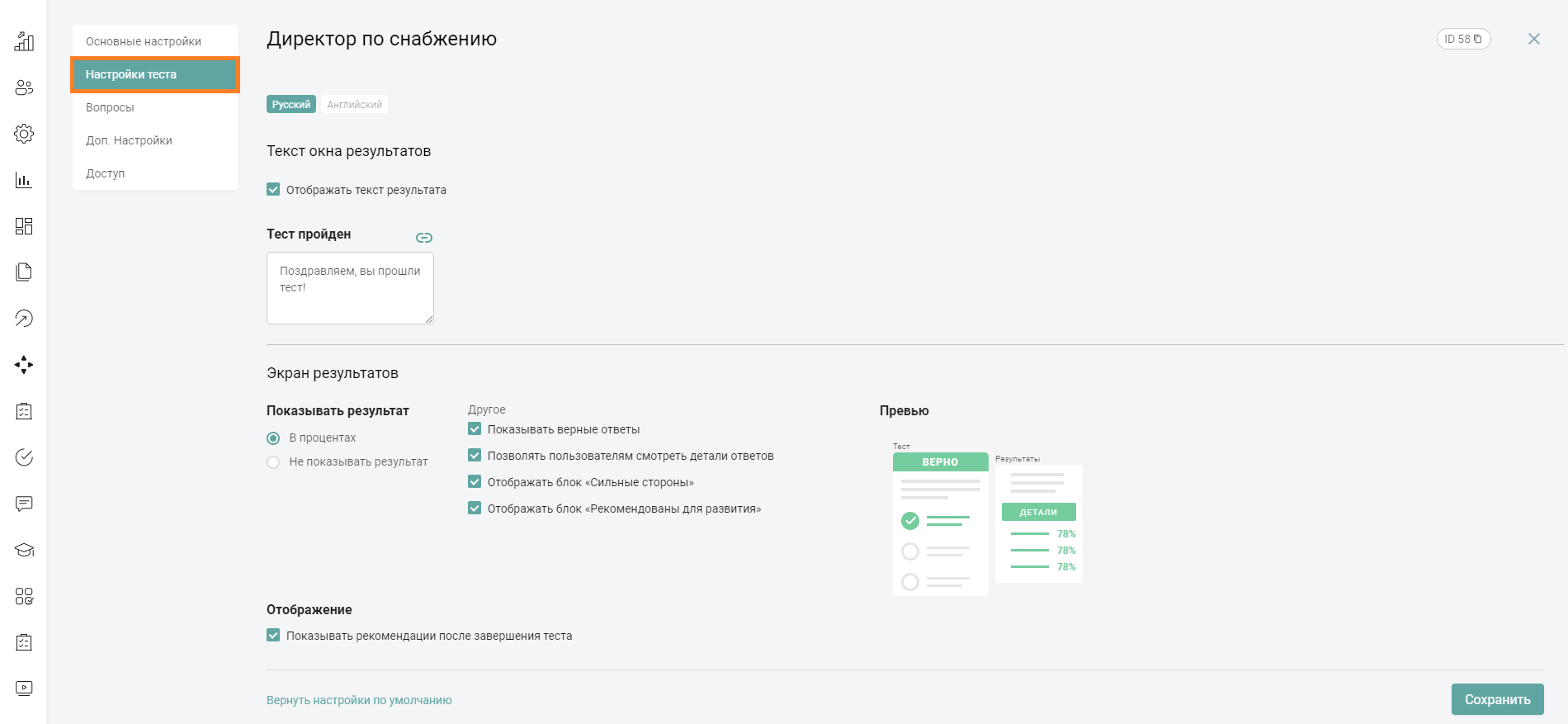Open the documents copy icon in sidebar
This screenshot has width=1568, height=724.
coord(24,272)
